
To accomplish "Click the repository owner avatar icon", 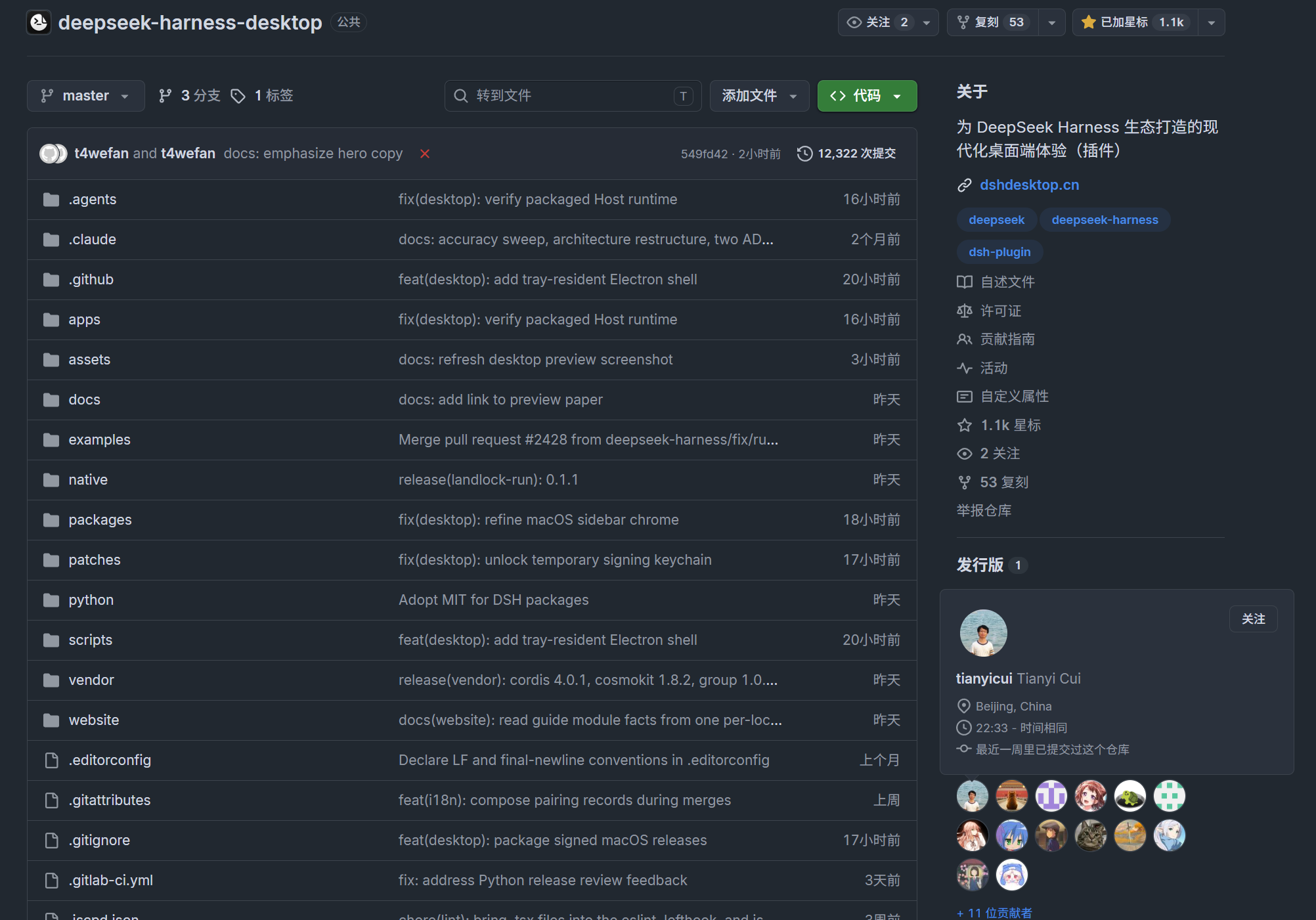I will pyautogui.click(x=39, y=22).
